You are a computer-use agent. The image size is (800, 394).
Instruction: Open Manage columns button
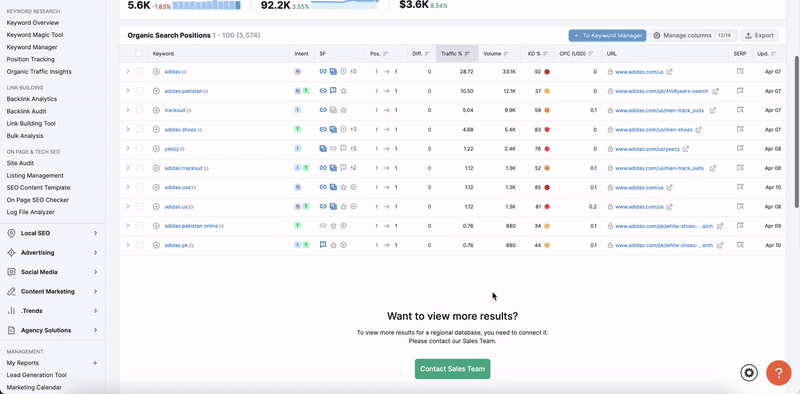(693, 35)
